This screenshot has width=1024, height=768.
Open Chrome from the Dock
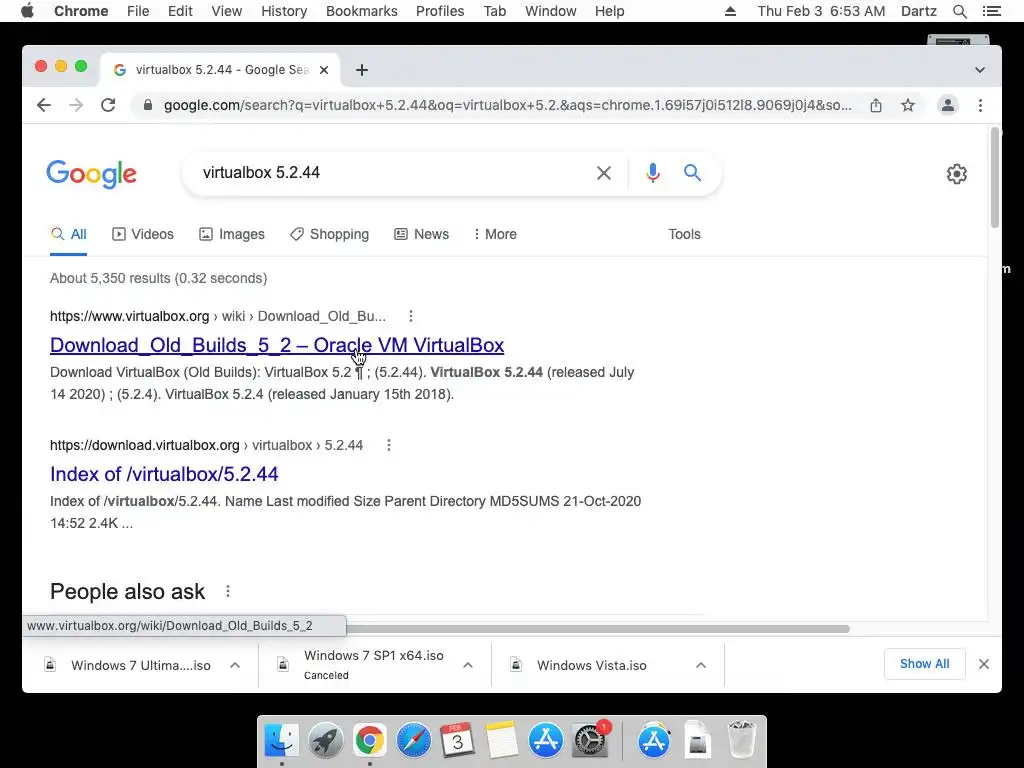(370, 741)
